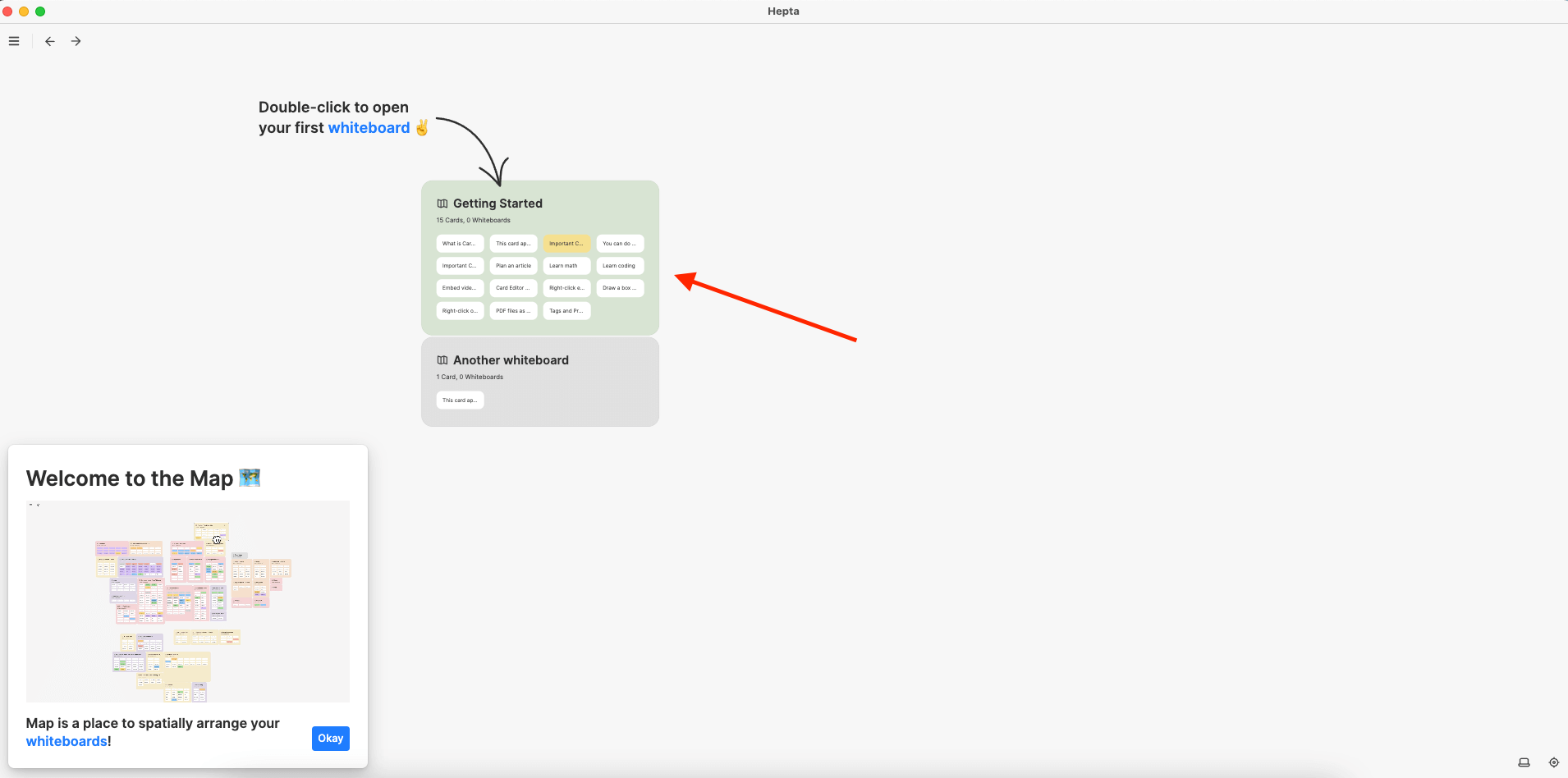Select the Tags and Pr... card
The width and height of the screenshot is (1568, 778).
pyautogui.click(x=566, y=311)
